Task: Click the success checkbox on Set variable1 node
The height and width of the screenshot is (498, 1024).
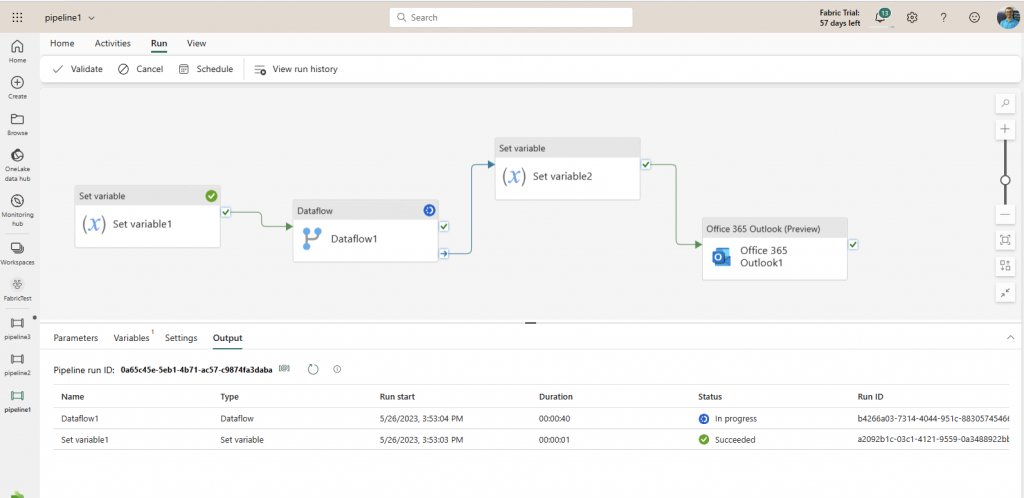Action: click(226, 212)
